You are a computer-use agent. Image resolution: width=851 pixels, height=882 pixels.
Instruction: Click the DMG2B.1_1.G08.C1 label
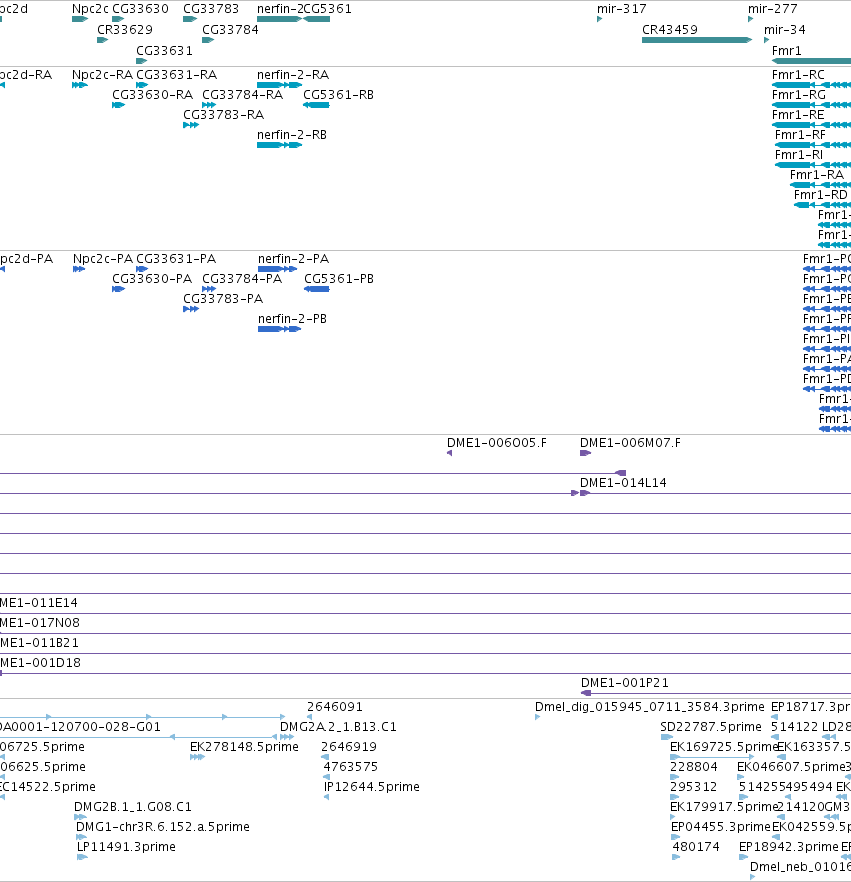click(133, 807)
